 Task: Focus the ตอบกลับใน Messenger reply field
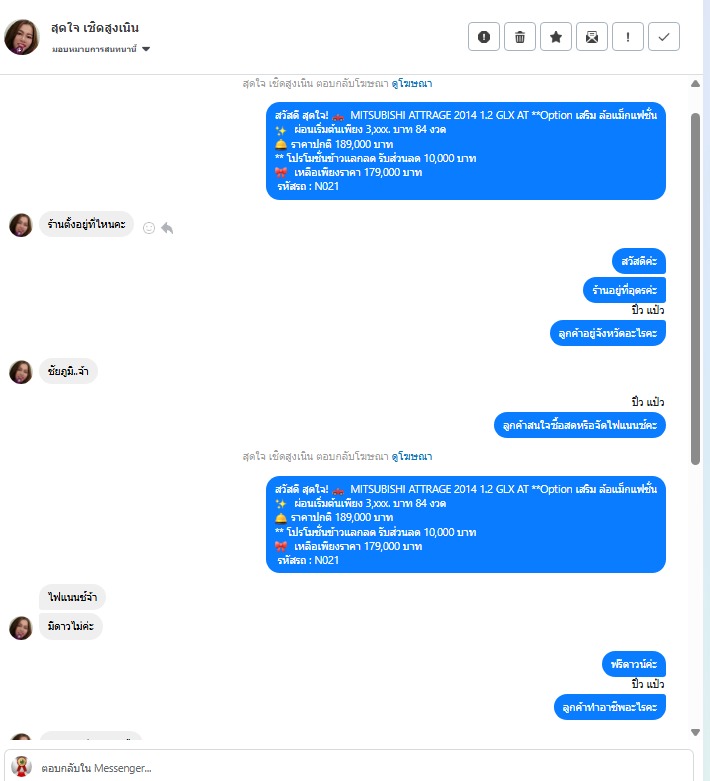point(349,768)
